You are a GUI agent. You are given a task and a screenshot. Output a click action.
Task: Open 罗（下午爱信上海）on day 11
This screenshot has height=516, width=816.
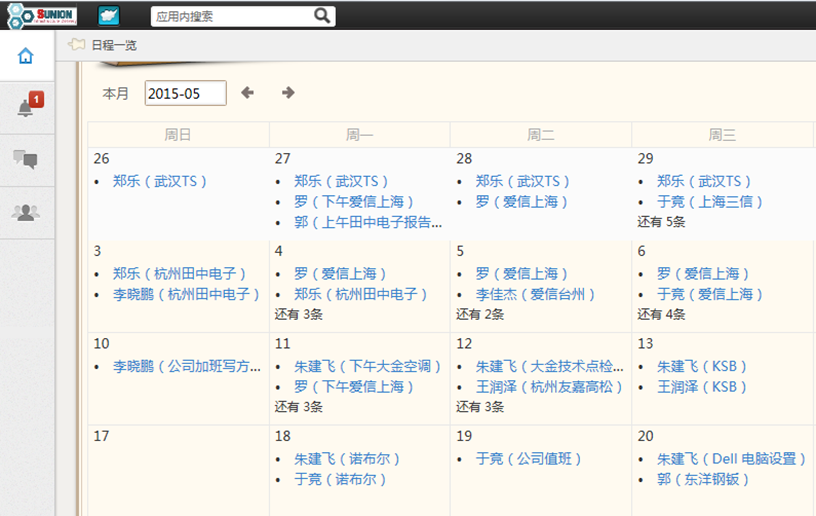(353, 387)
